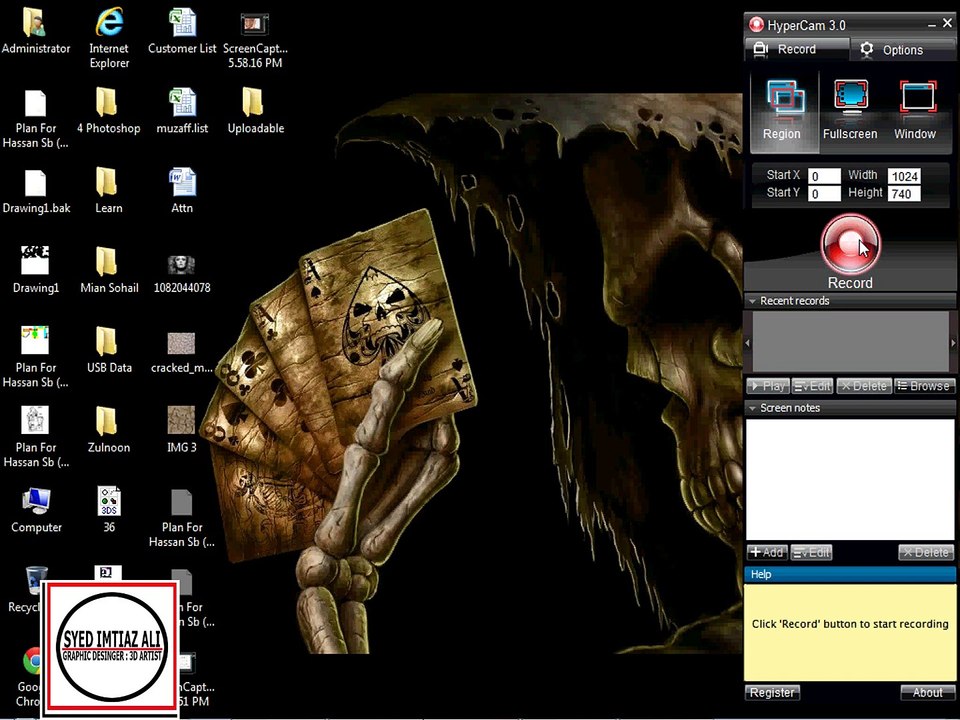Select the Internet Explorer desktop icon
Image resolution: width=960 pixels, height=720 pixels.
(x=109, y=38)
